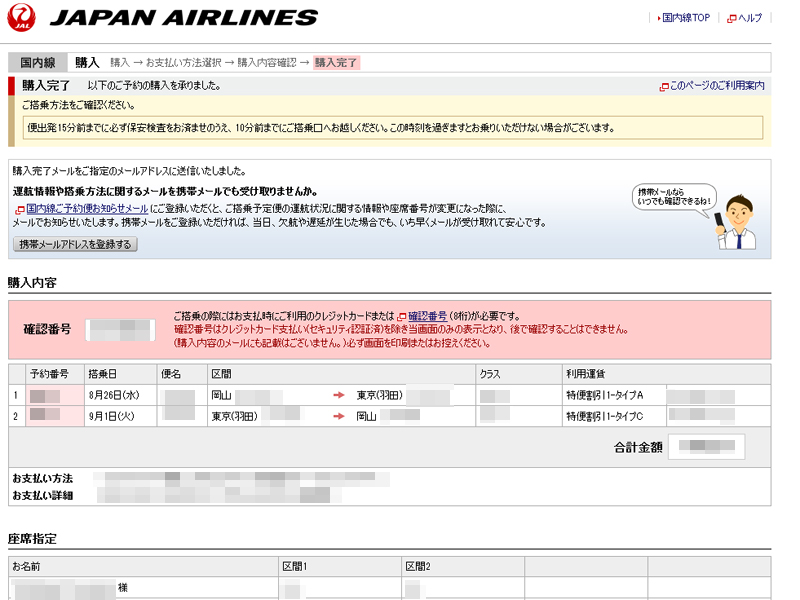This screenshot has height=600, width=800.
Task: Click the お支払い詳細 label
Action: click(x=43, y=495)
